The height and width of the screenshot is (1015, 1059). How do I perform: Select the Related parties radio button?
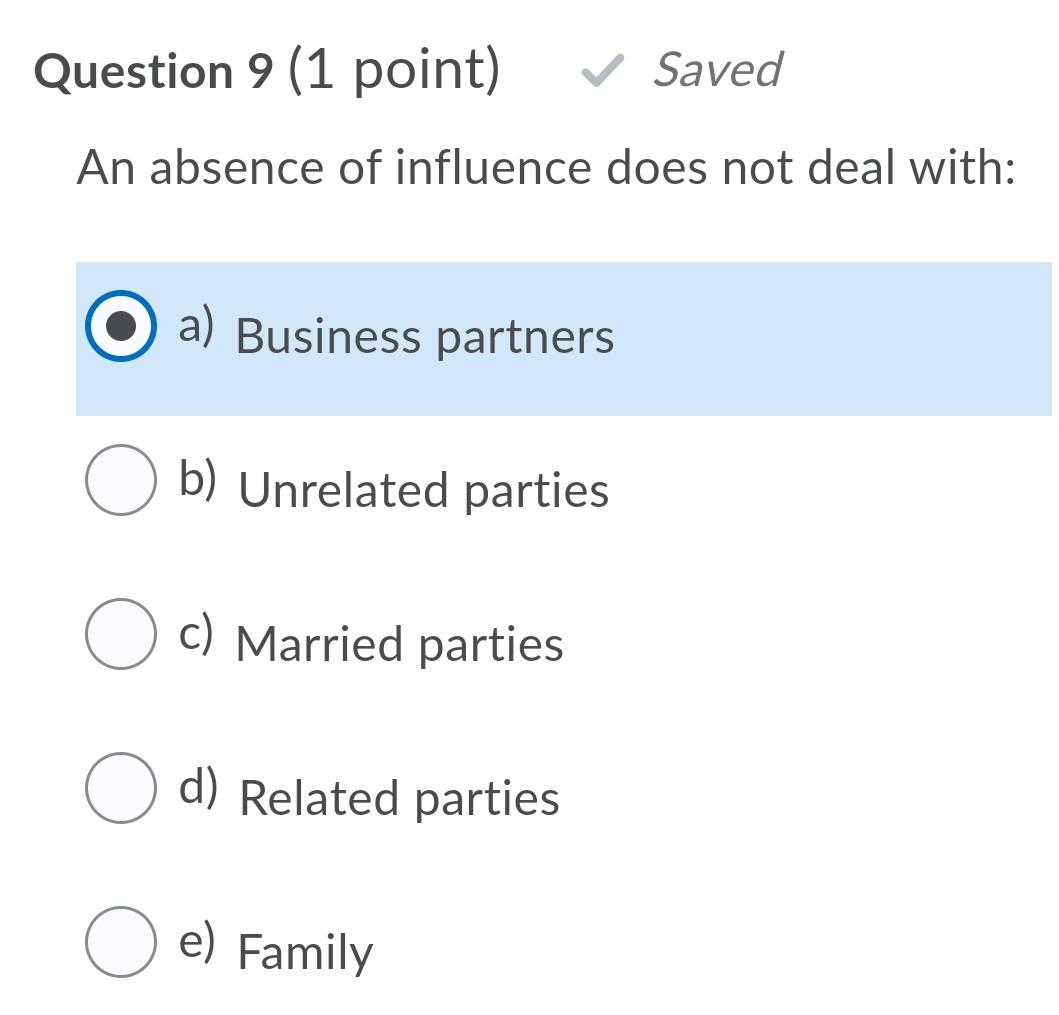coord(121,788)
